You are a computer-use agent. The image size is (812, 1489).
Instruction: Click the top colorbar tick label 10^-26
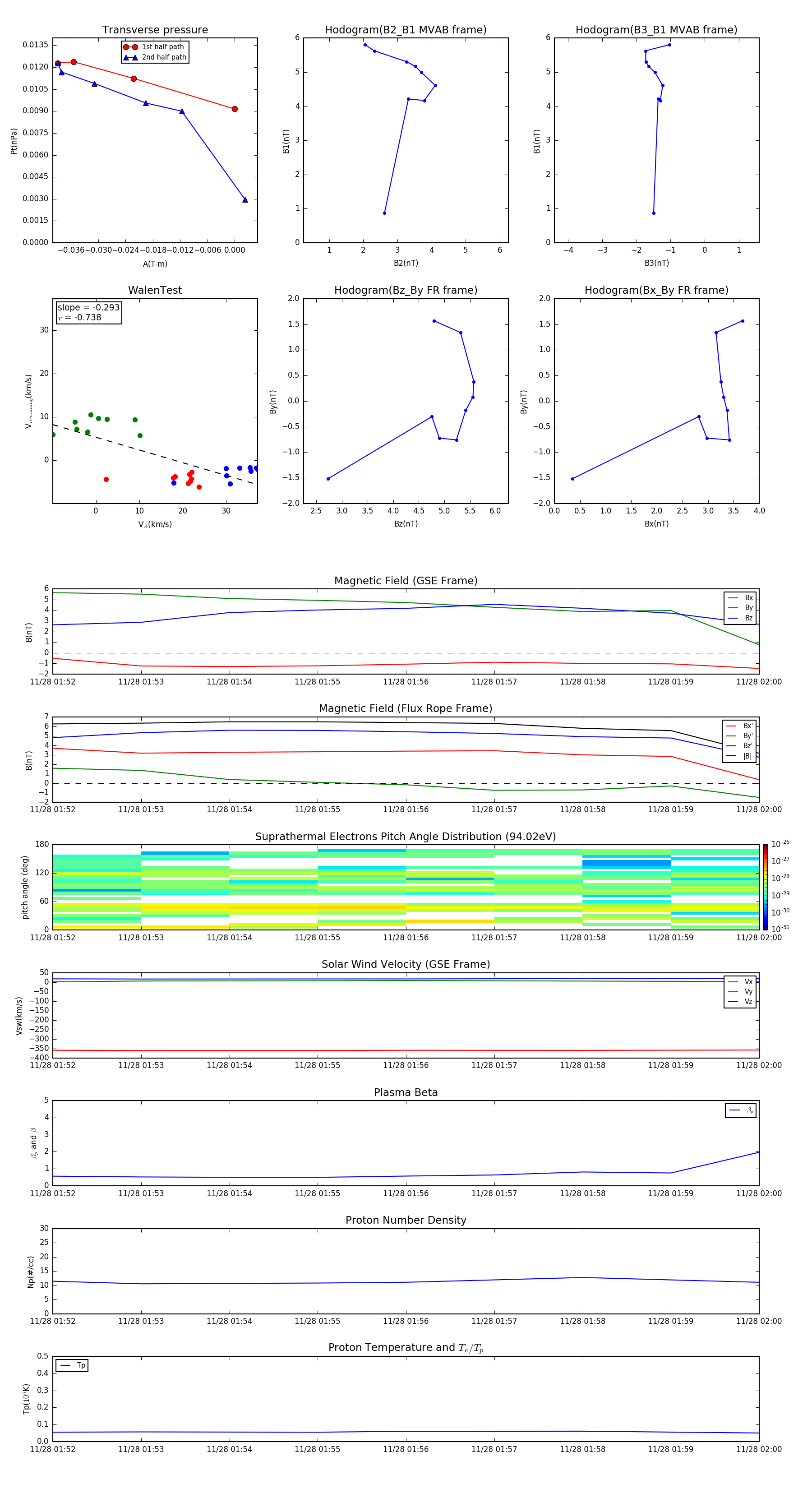tap(780, 844)
